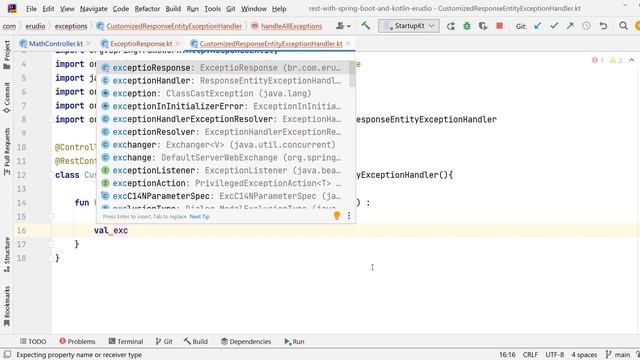Screen dimensions: 640x360
Task: Open the View menu
Action: tap(67, 9)
